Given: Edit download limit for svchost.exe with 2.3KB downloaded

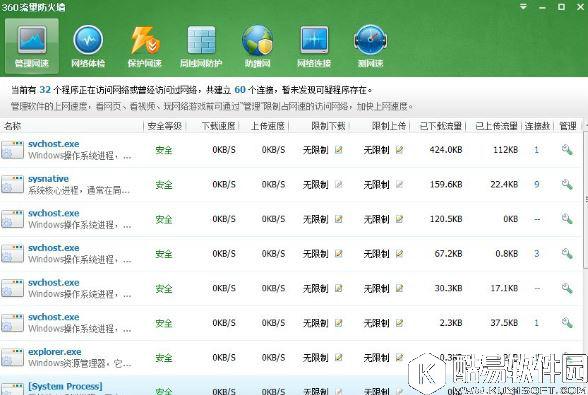Looking at the screenshot, I should click(339, 323).
